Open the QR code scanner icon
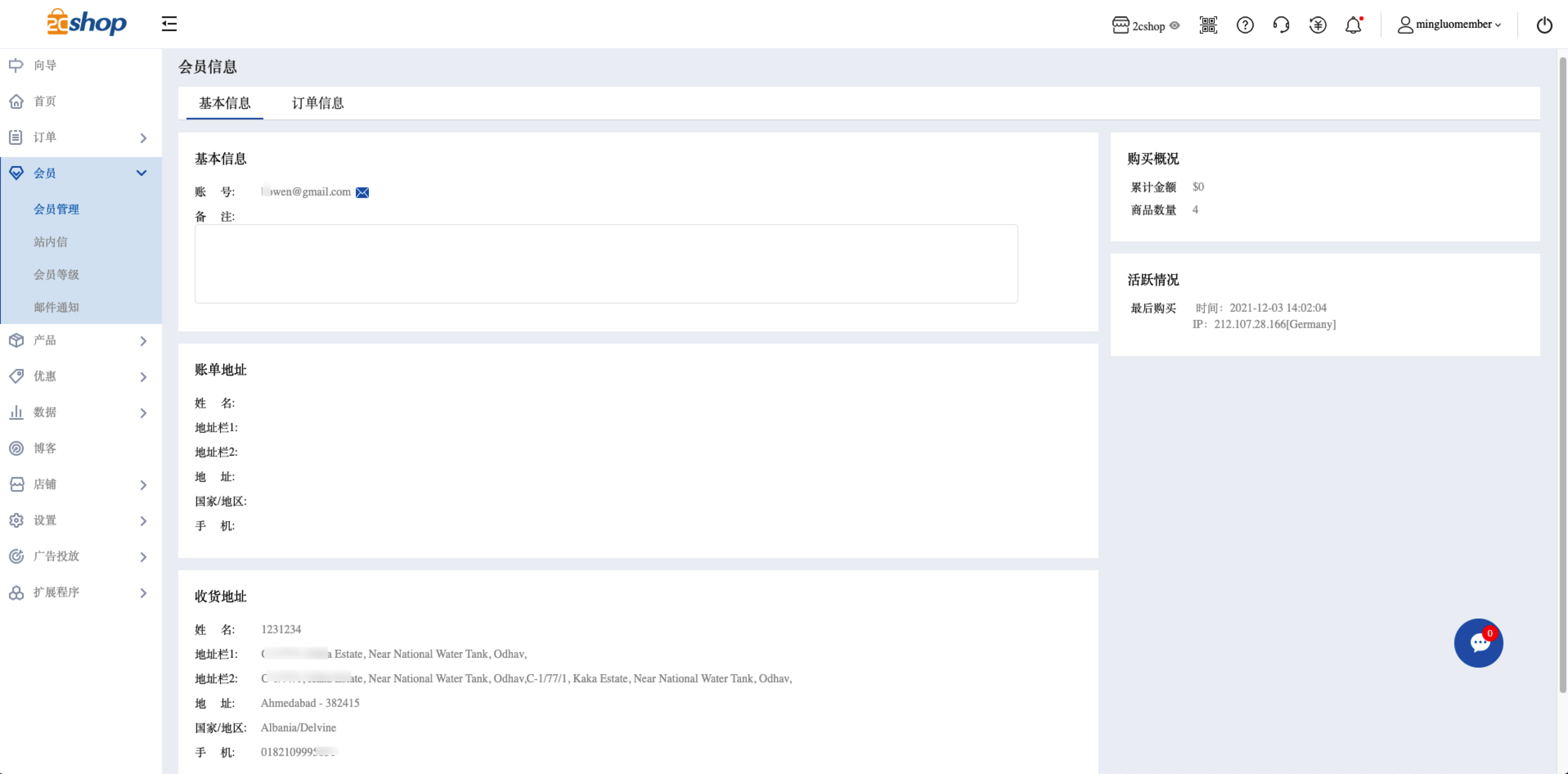 coord(1208,25)
